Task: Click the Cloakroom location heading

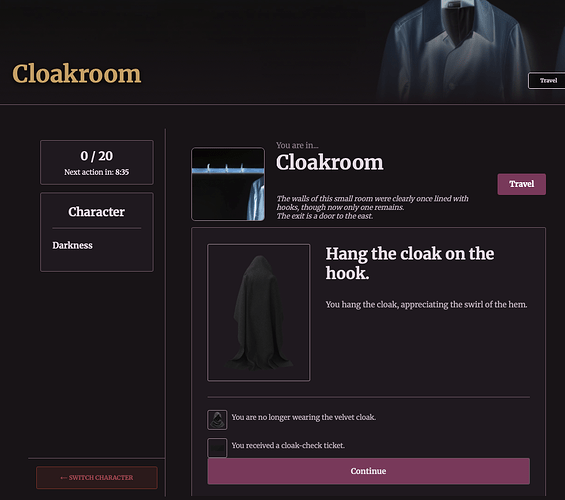Action: [330, 162]
